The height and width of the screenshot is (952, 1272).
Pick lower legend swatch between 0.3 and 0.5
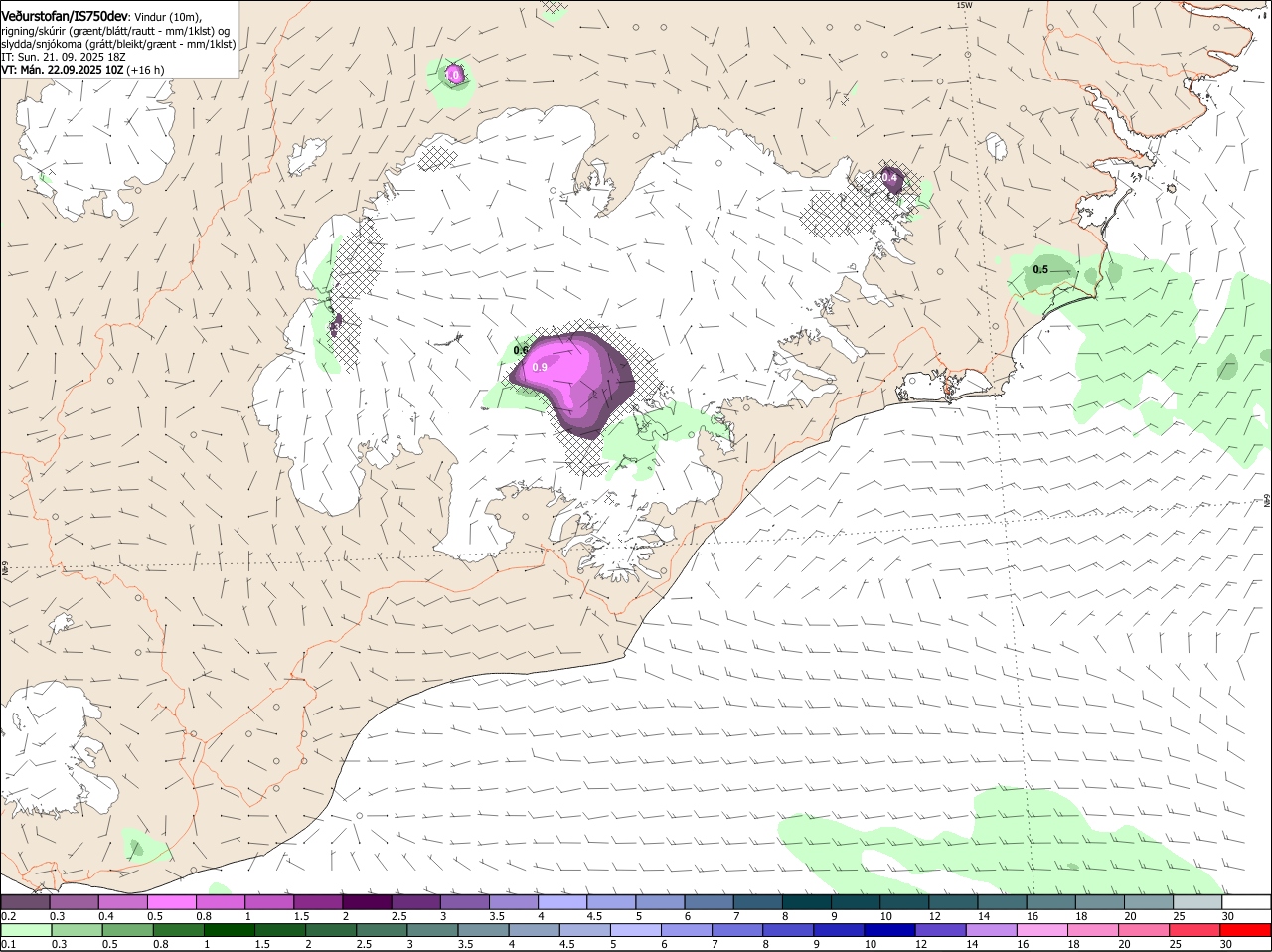click(77, 931)
